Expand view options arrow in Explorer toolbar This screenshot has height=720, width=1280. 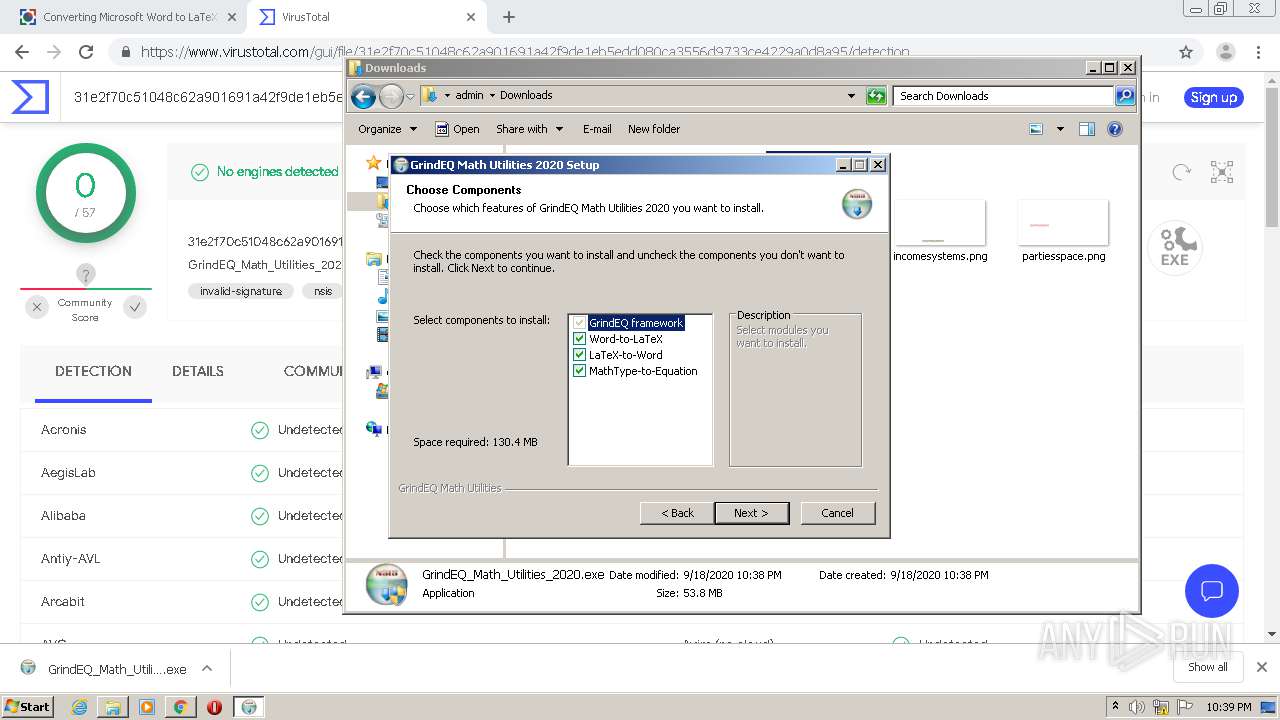click(1060, 129)
